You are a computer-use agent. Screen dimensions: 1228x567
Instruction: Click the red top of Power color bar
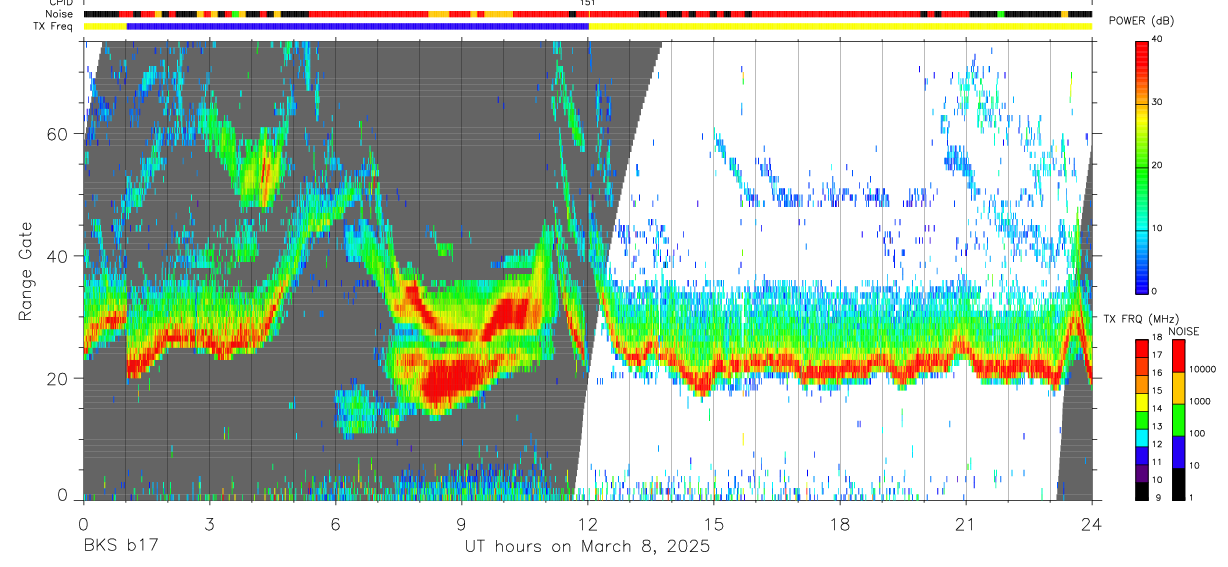click(1142, 55)
